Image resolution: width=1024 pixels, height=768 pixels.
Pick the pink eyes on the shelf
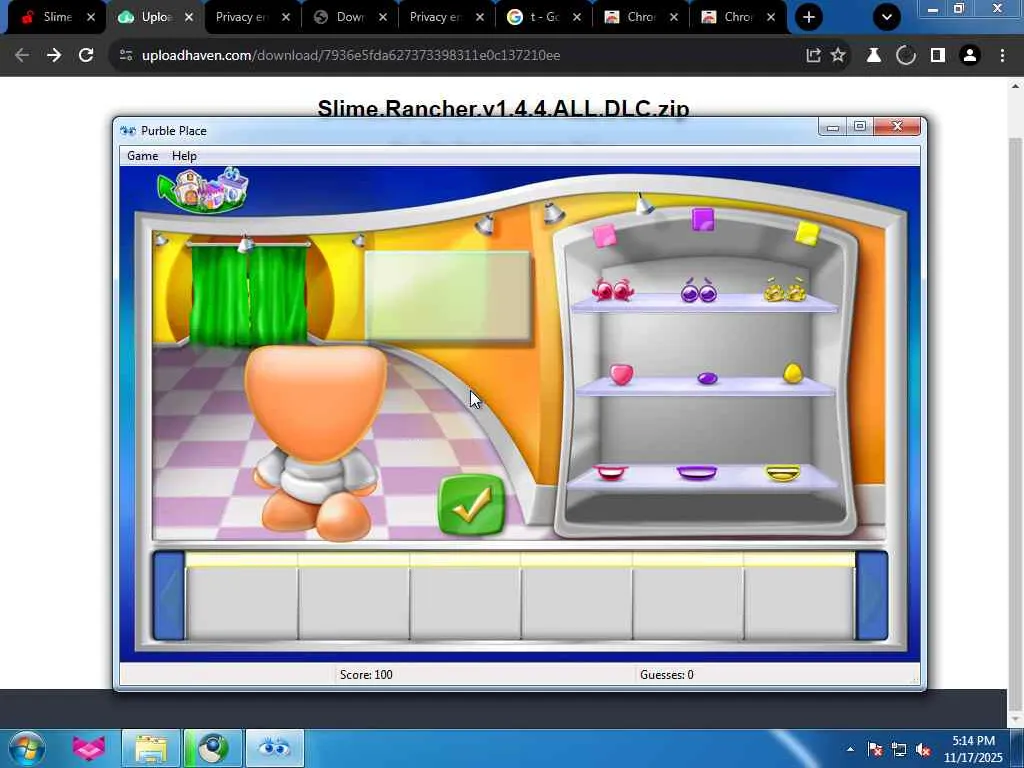coord(613,289)
